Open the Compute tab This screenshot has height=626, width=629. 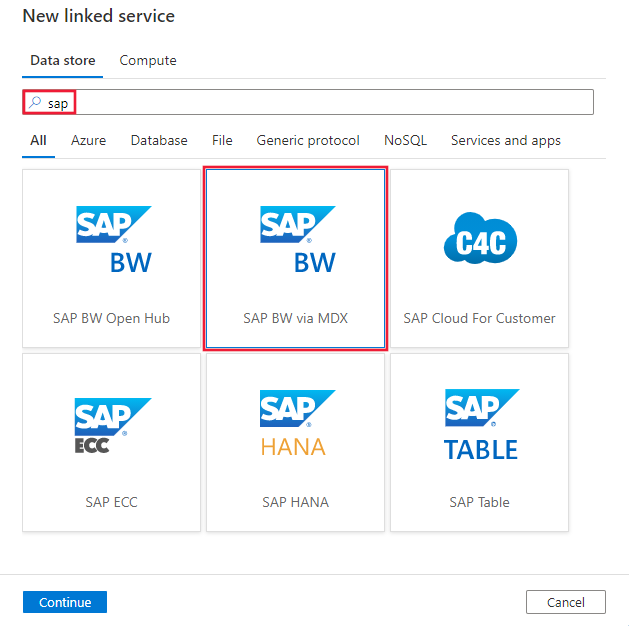(x=148, y=61)
